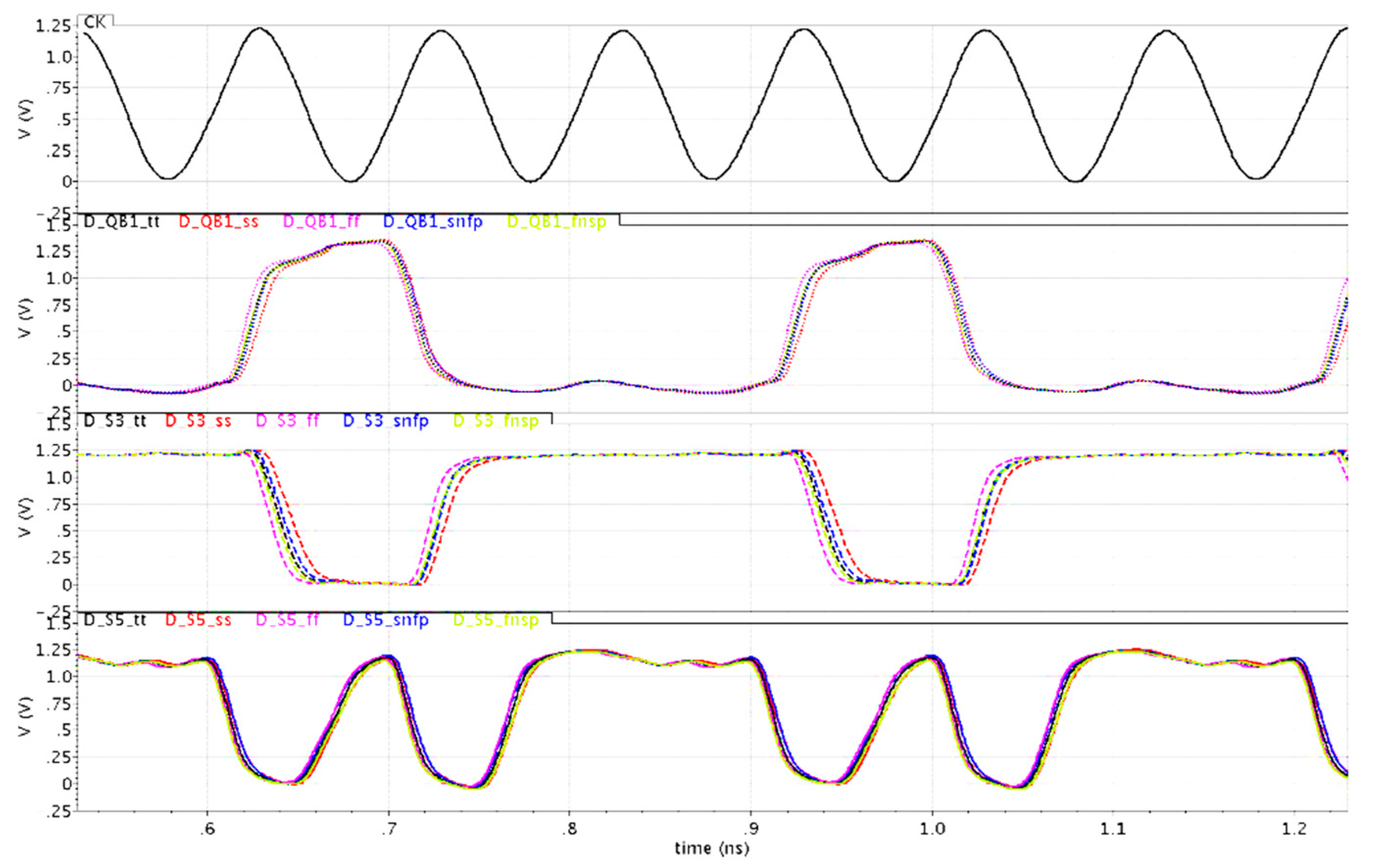1375x868 pixels.
Task: Click the .6 tick on time axis
Action: coord(208,829)
